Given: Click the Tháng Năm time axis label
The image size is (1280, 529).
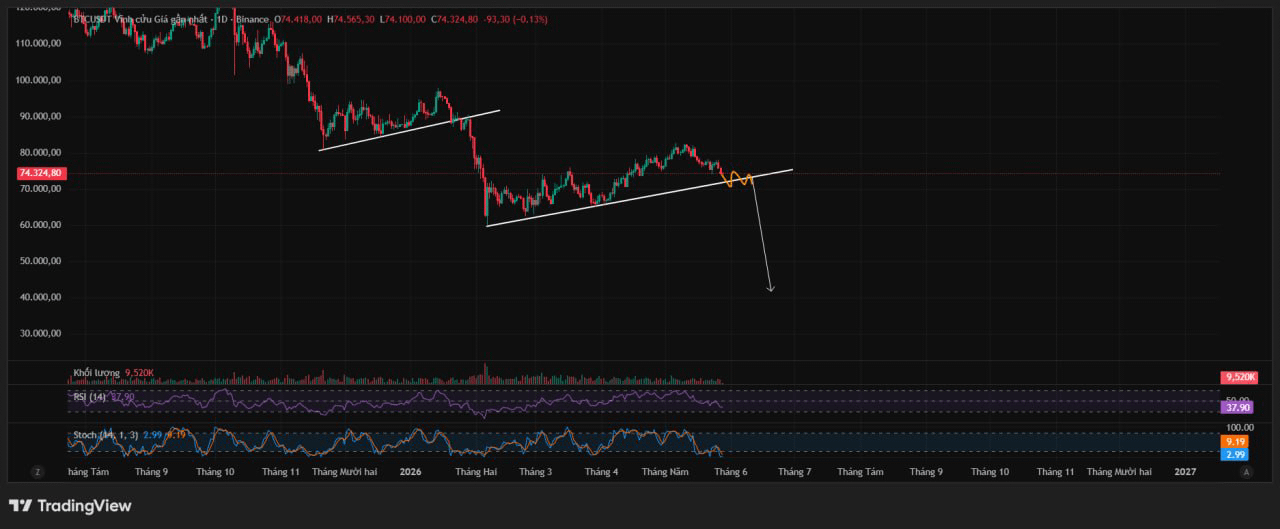Looking at the screenshot, I should (665, 471).
